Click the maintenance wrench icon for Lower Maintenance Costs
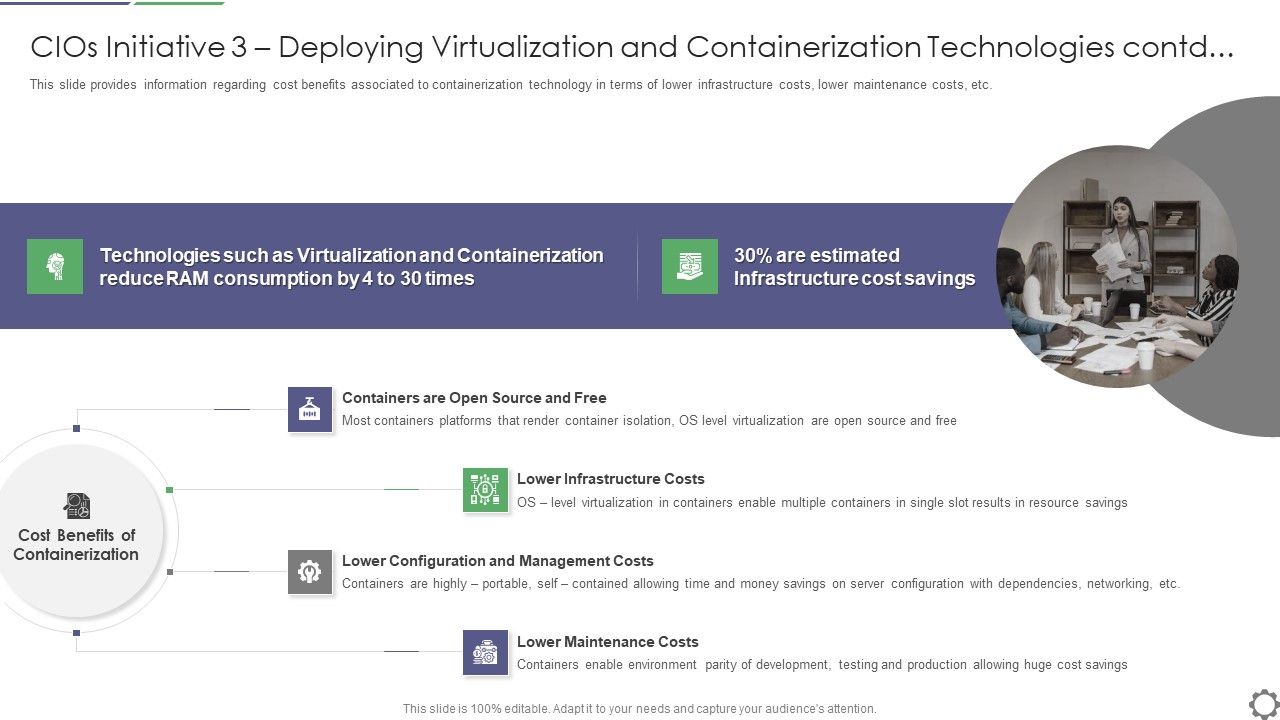Screen dimensions: 1280x720 [x=485, y=652]
